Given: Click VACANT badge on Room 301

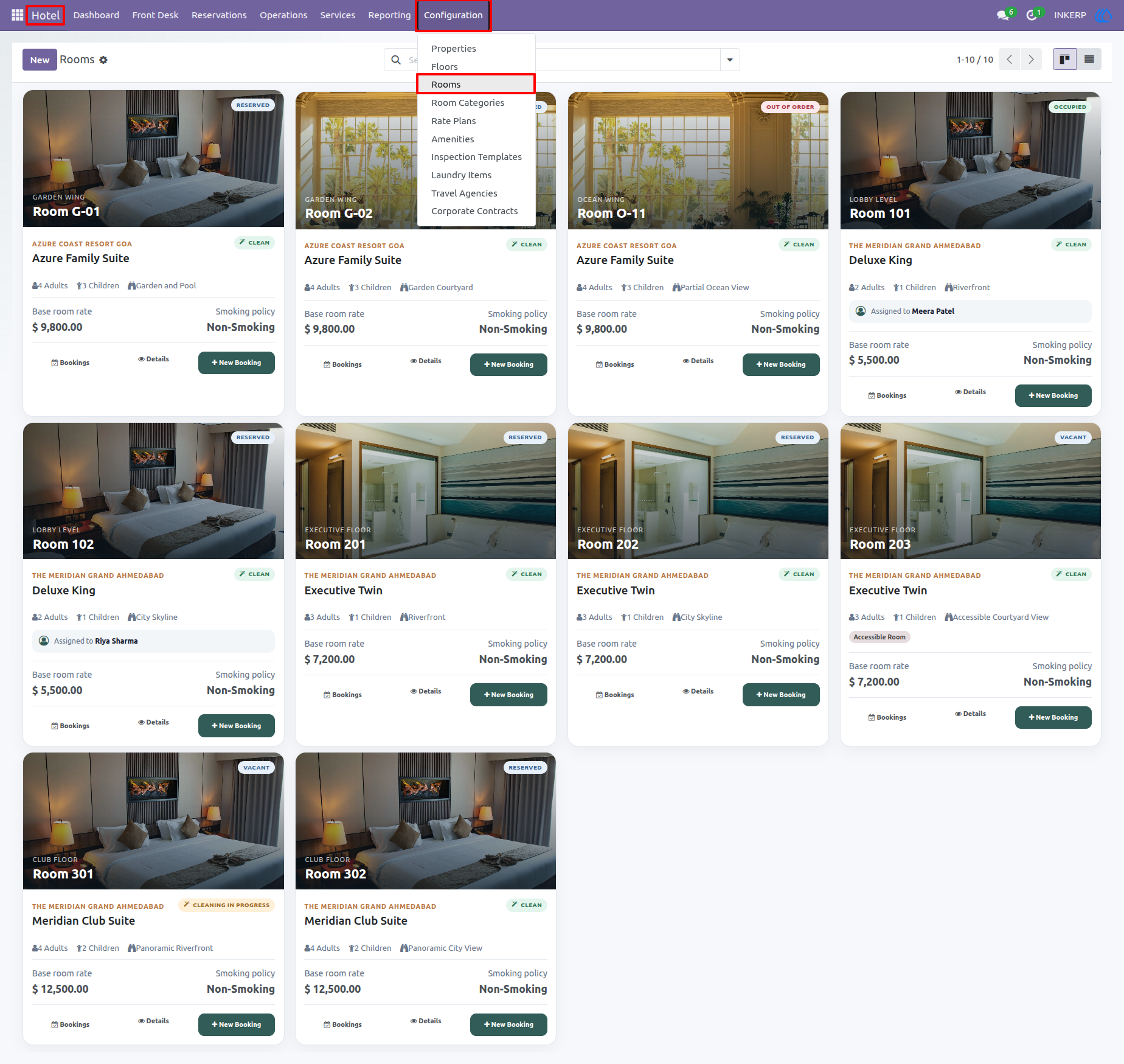Looking at the screenshot, I should 256,768.
